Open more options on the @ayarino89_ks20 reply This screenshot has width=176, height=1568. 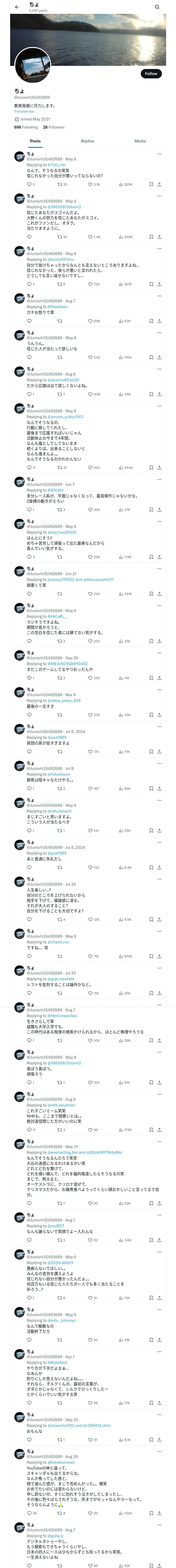click(x=159, y=369)
